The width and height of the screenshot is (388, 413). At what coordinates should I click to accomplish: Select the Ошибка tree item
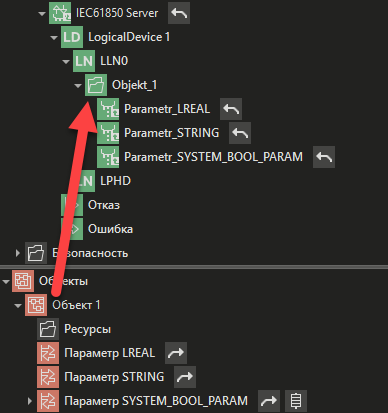[110, 229]
